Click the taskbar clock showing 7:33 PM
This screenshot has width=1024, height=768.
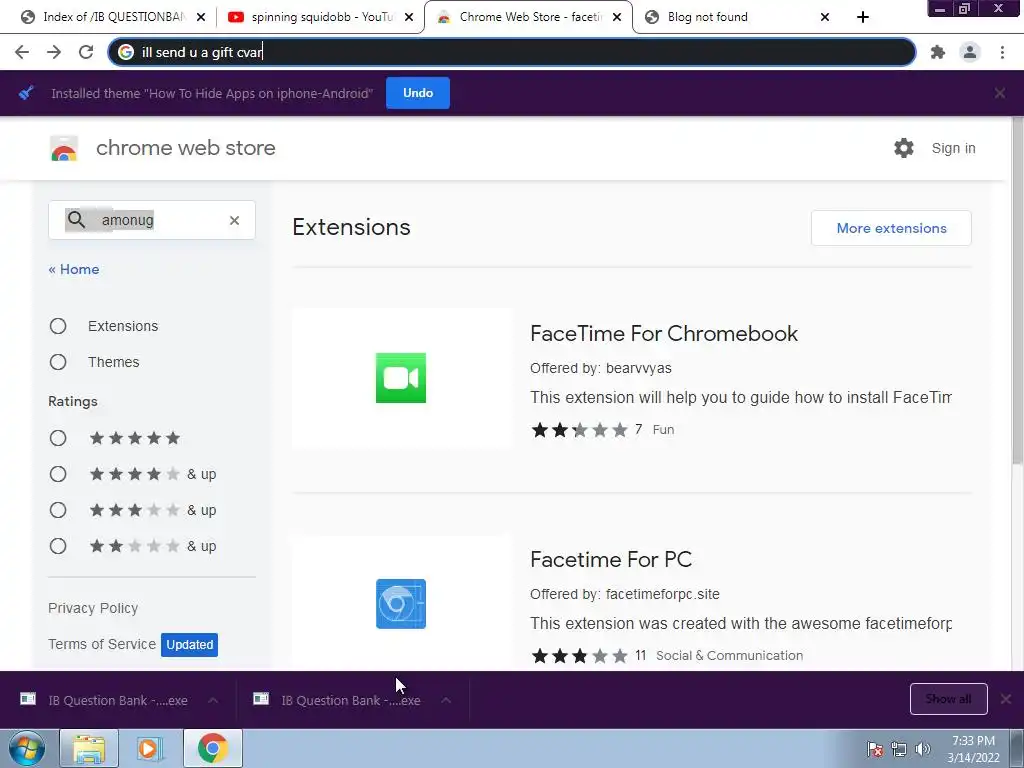point(973,749)
